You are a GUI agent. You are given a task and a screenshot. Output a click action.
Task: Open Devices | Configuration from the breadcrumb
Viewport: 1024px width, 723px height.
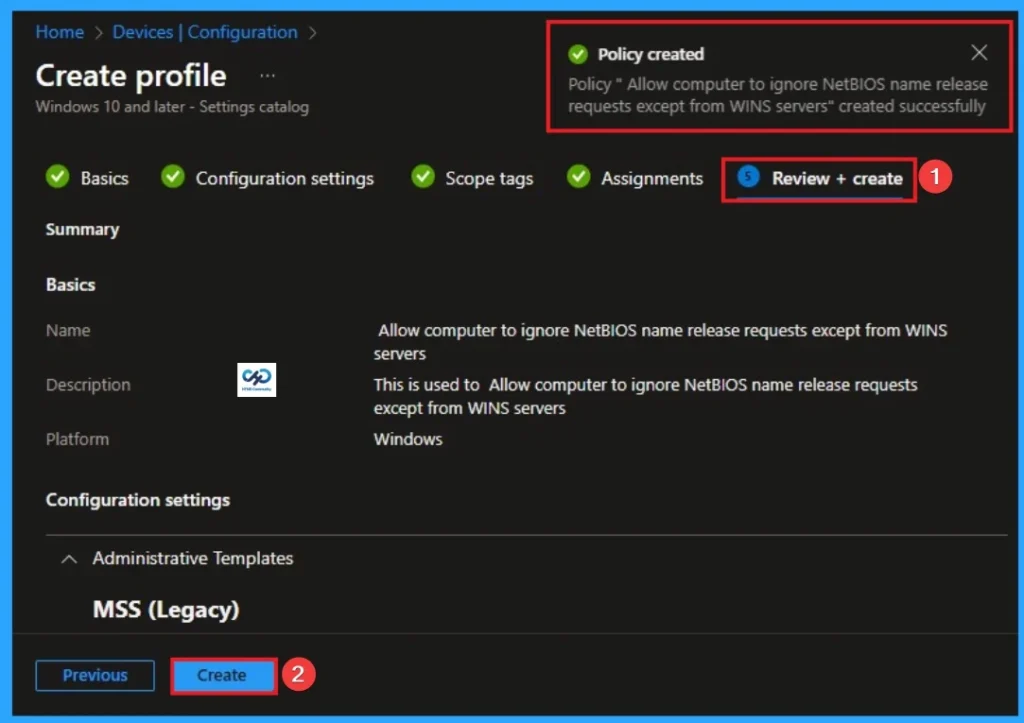(x=203, y=32)
